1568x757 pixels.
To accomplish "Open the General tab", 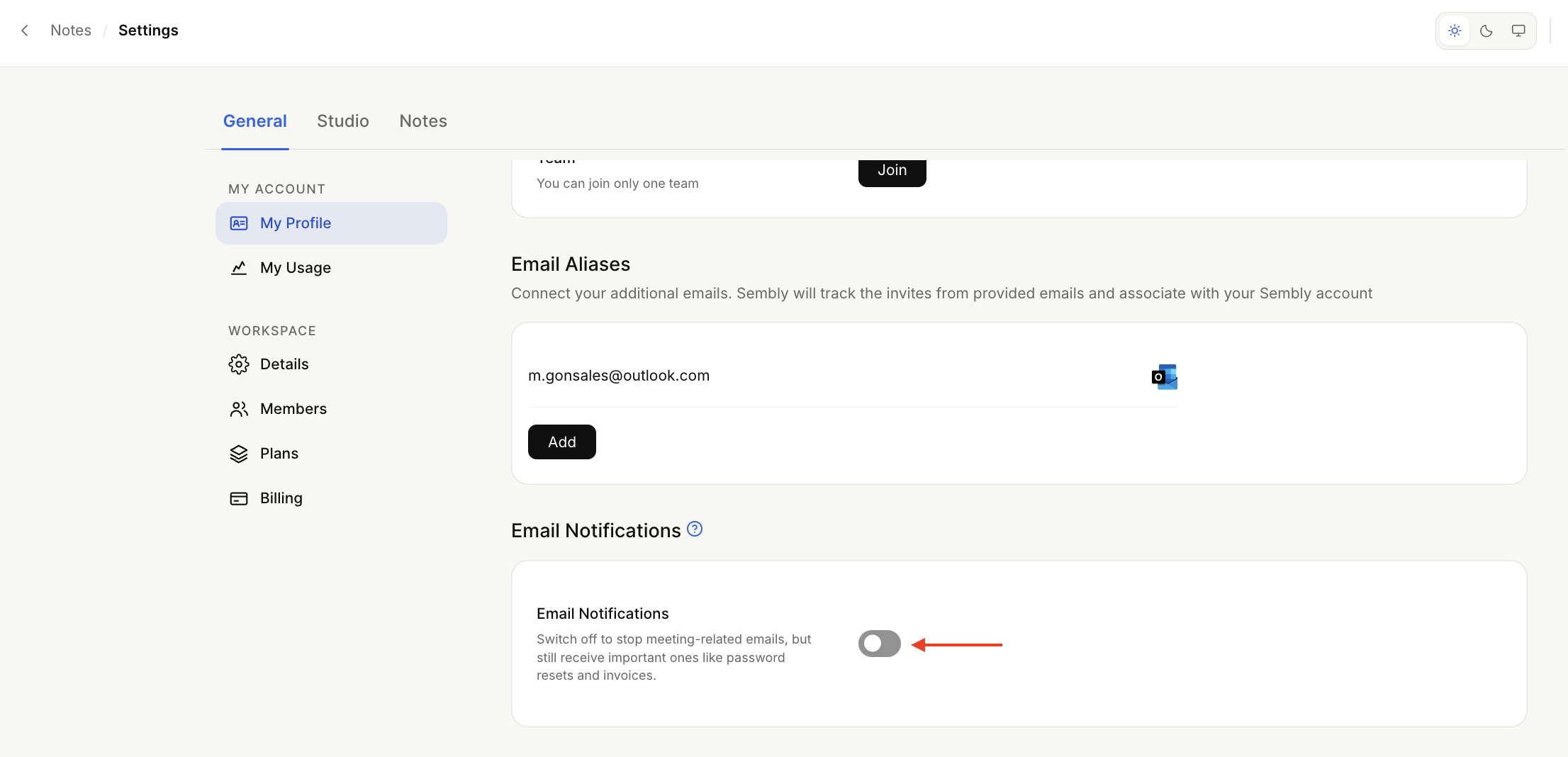I will coord(255,121).
